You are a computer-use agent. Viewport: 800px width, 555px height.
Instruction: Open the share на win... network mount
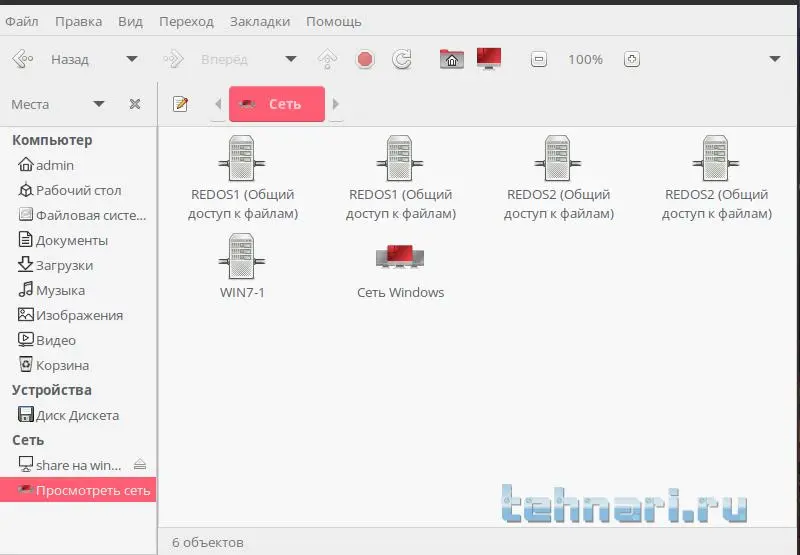click(70, 465)
